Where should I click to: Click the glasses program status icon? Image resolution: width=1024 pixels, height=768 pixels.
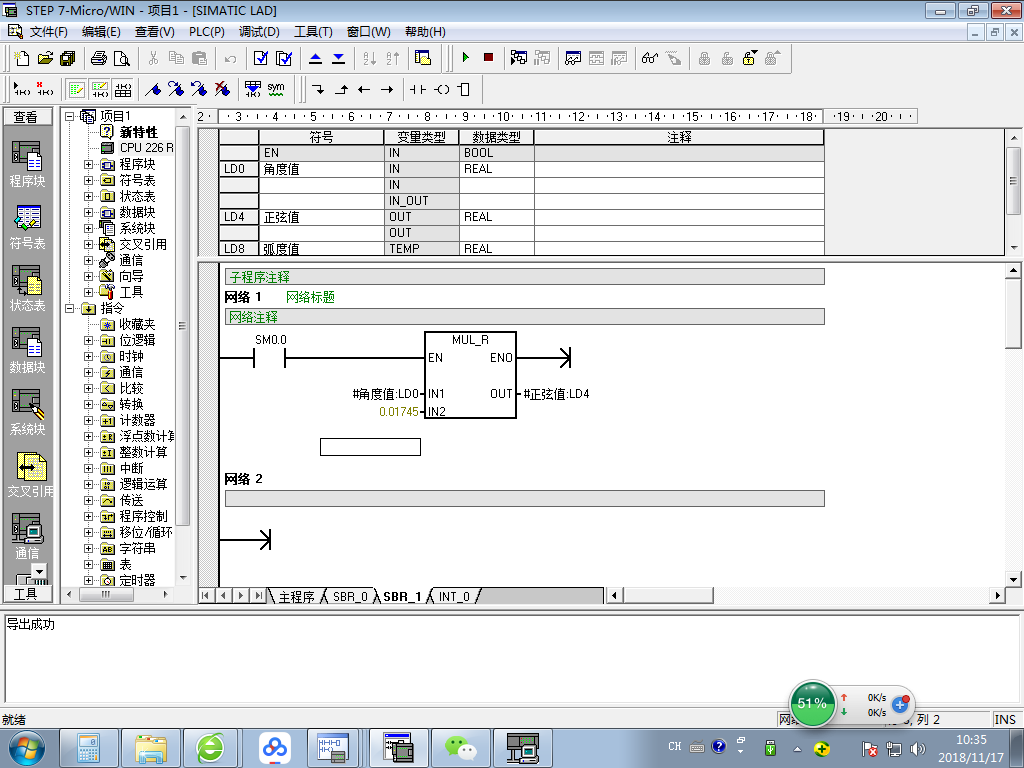coord(650,58)
